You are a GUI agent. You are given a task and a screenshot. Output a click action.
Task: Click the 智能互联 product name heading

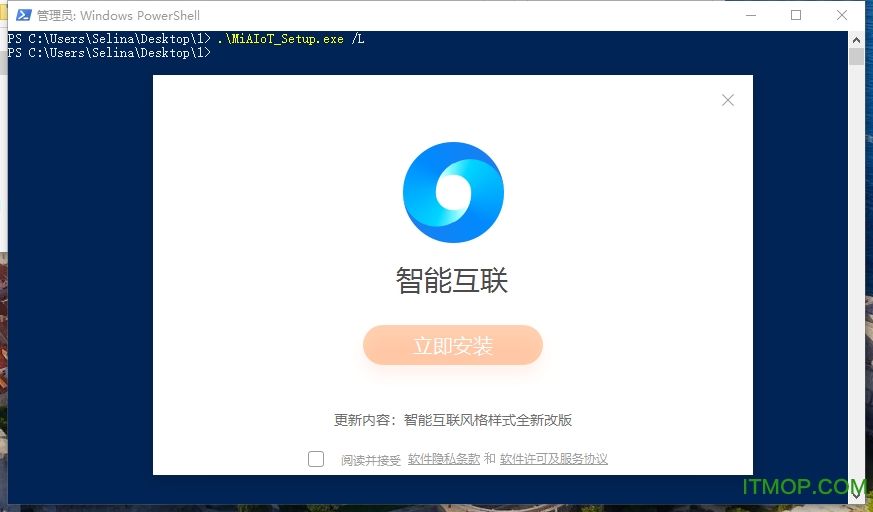[x=452, y=281]
